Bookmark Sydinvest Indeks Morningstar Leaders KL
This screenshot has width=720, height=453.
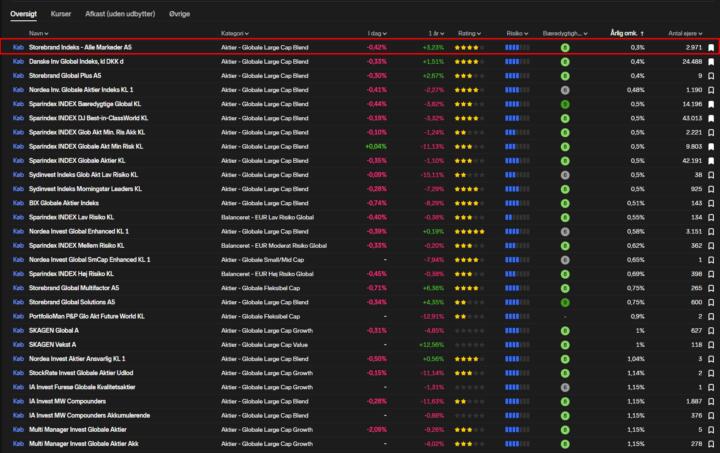tap(711, 189)
